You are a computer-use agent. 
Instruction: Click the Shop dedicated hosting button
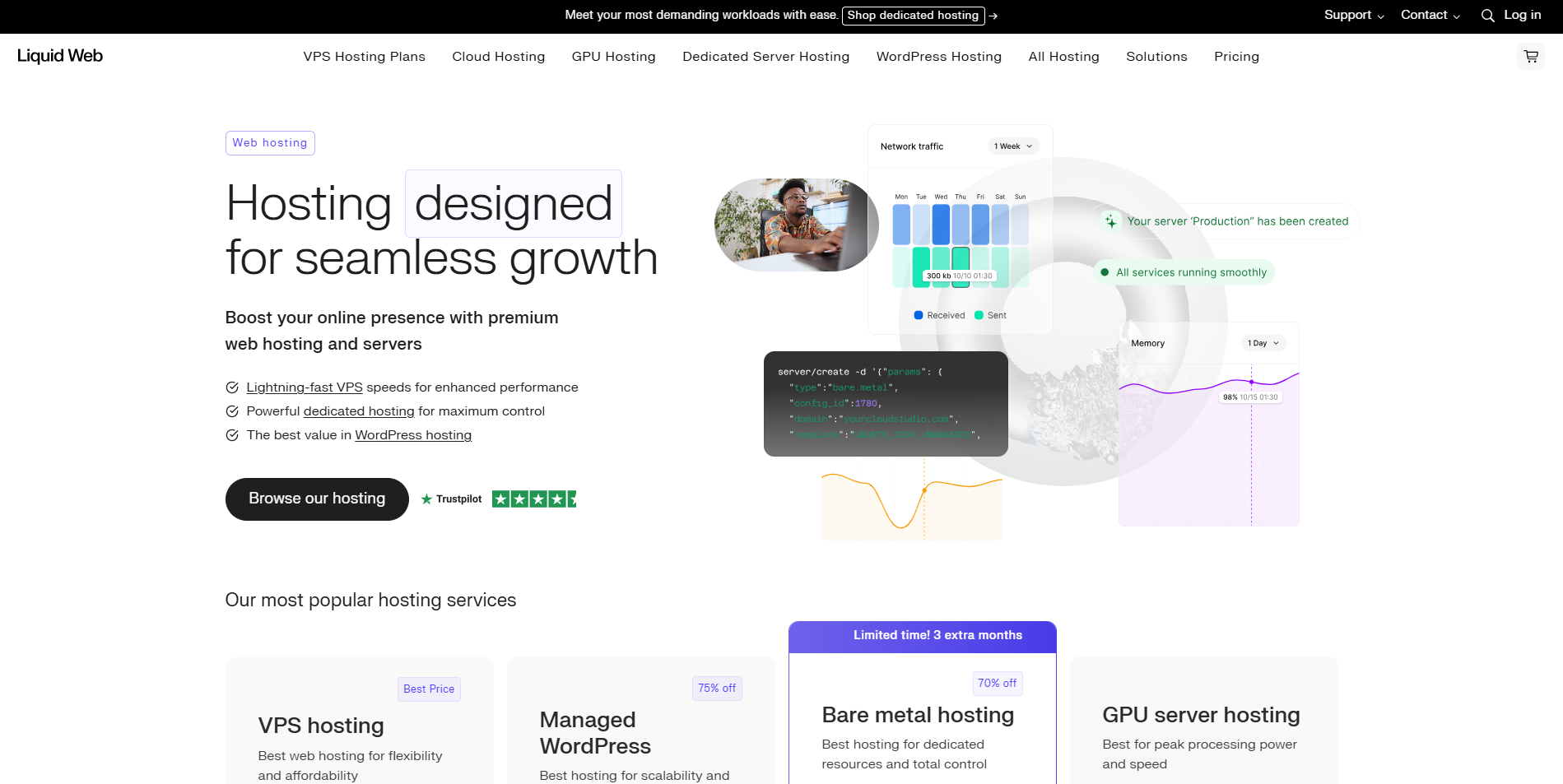(913, 16)
